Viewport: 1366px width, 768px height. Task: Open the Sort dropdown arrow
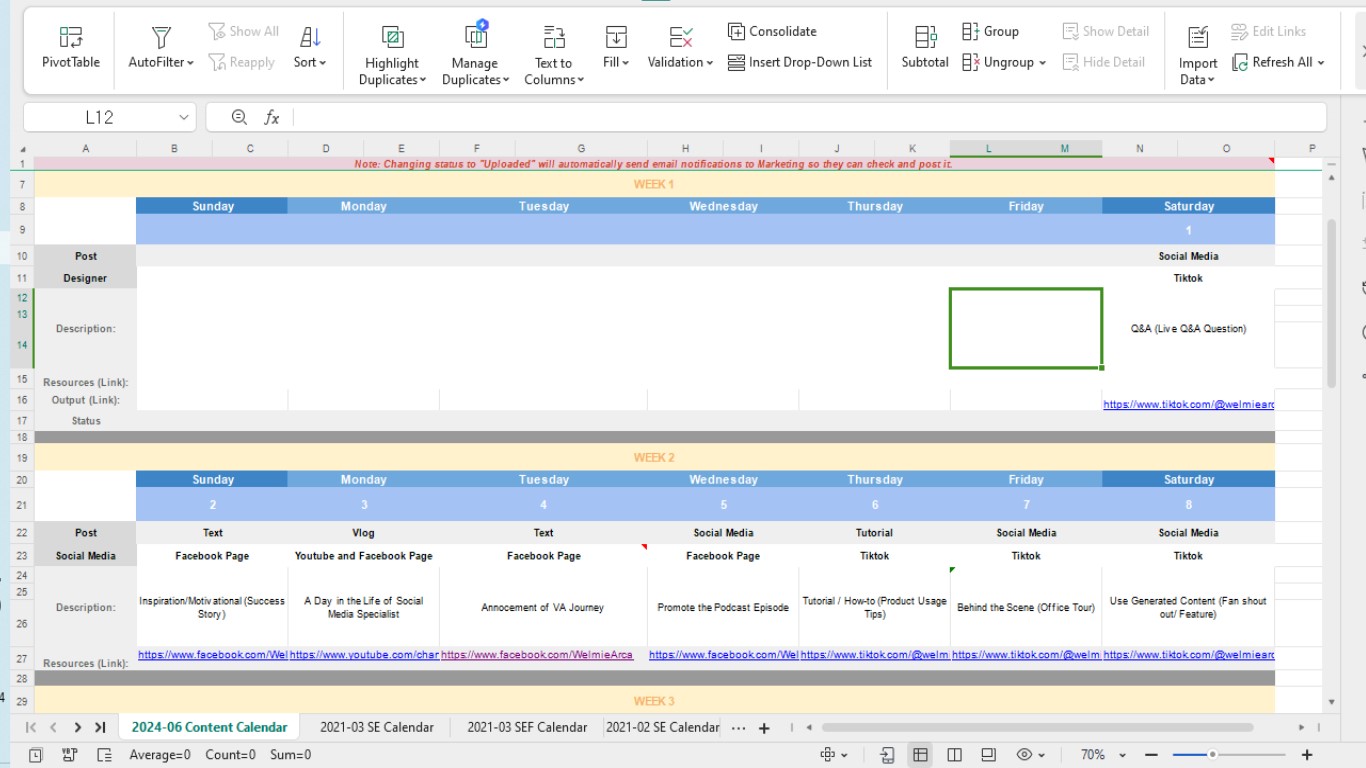coord(323,63)
